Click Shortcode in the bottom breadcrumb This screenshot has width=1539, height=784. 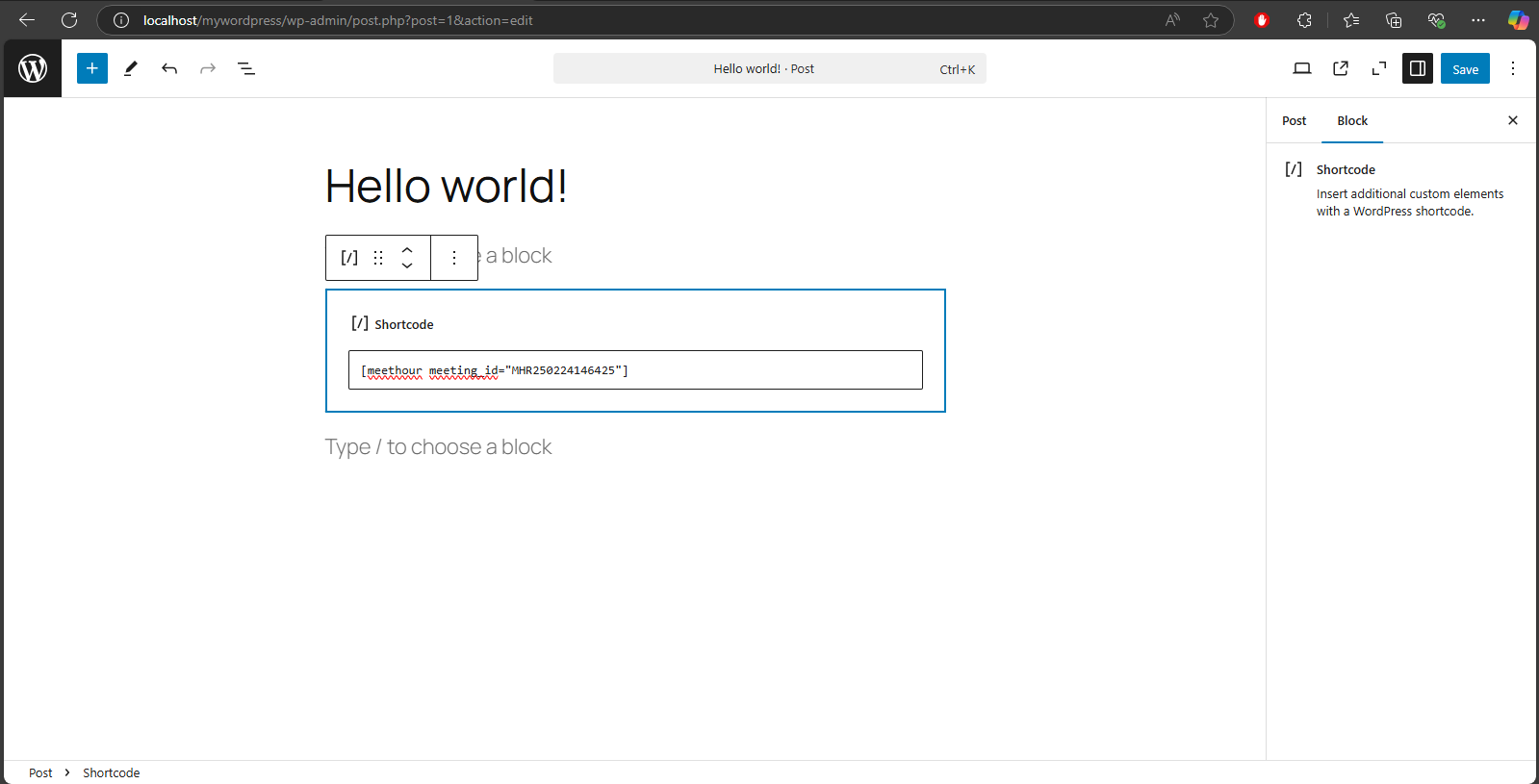[111, 772]
